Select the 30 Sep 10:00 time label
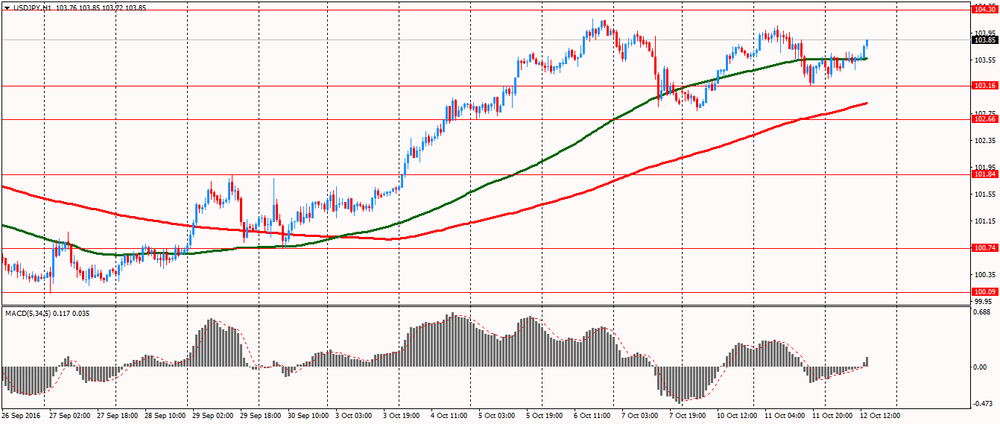This screenshot has height=424, width=1000. (309, 414)
